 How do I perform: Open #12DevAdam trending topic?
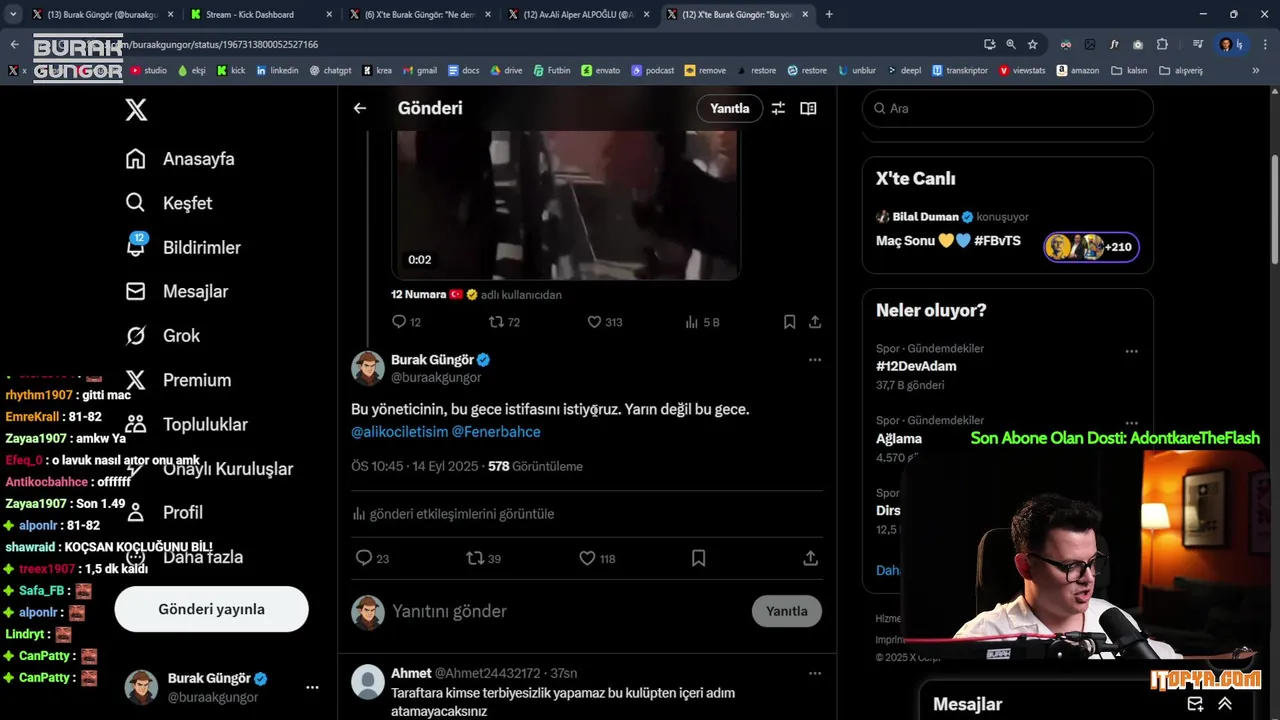[916, 366]
